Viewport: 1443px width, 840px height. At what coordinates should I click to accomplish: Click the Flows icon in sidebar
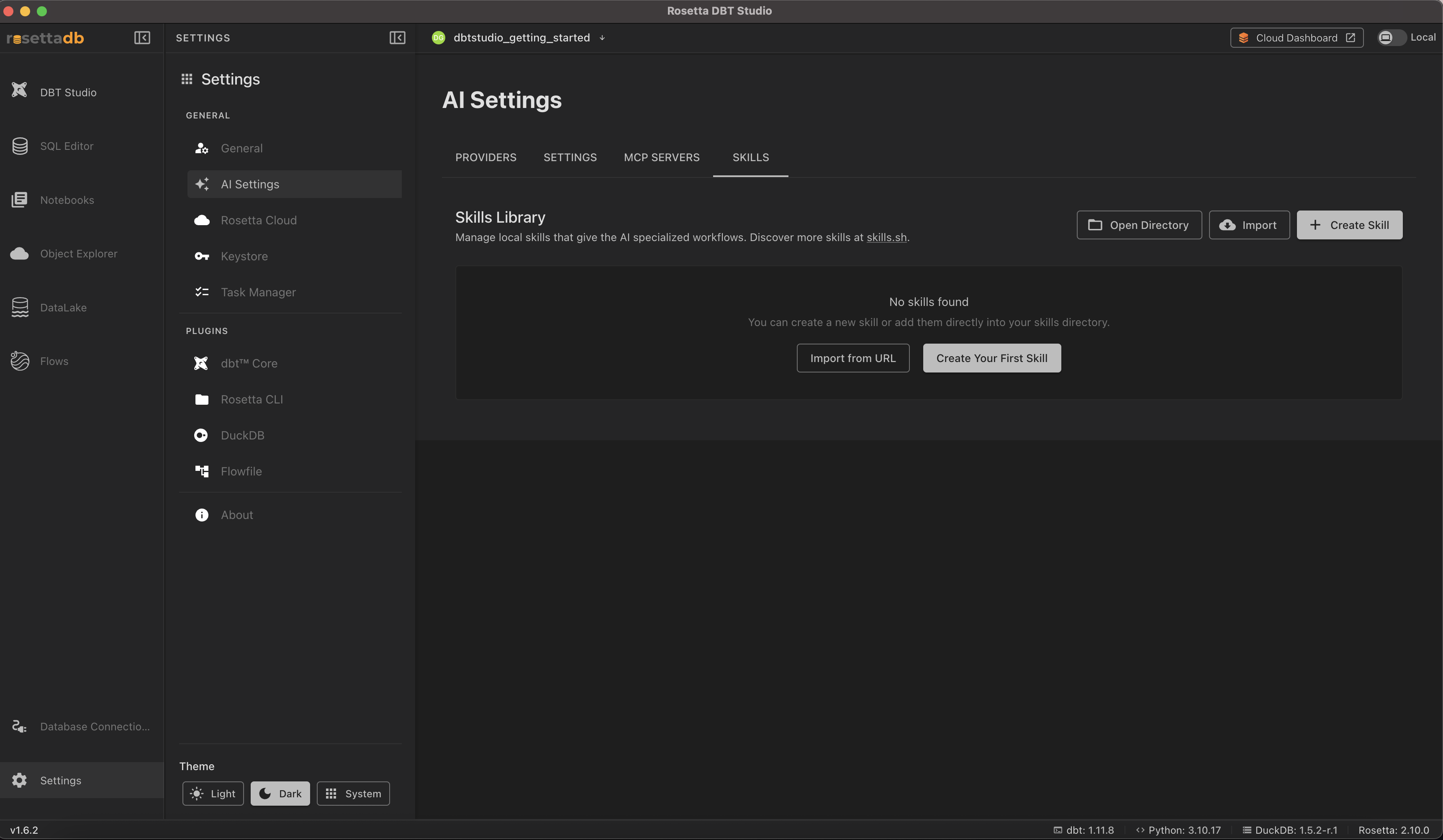pos(20,361)
